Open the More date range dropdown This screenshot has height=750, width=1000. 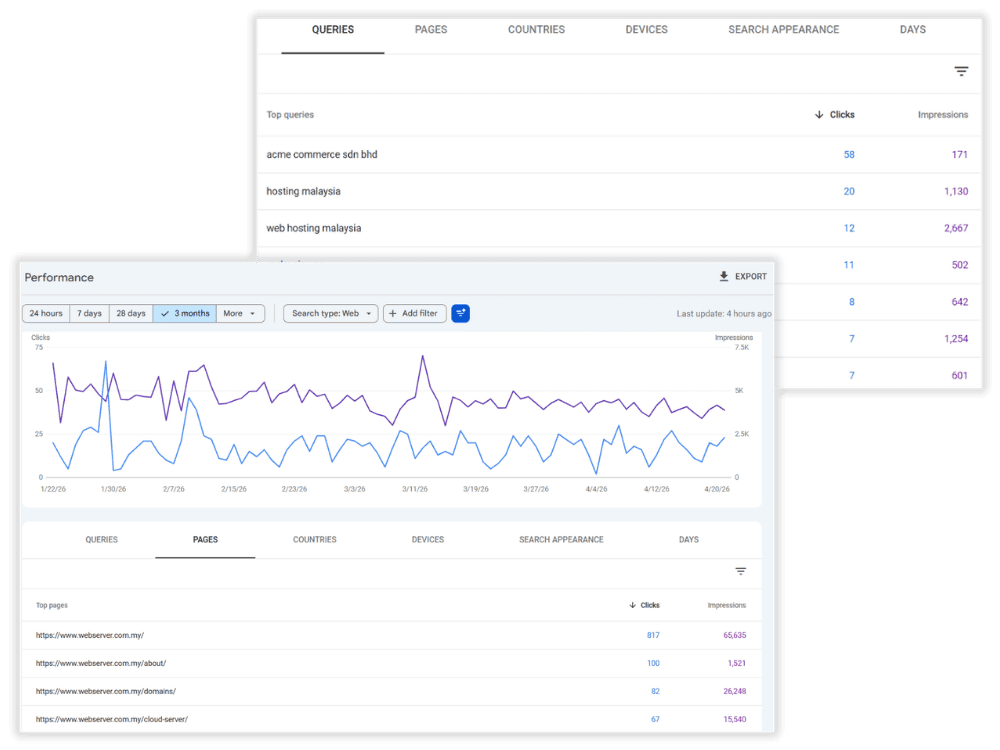(x=240, y=313)
